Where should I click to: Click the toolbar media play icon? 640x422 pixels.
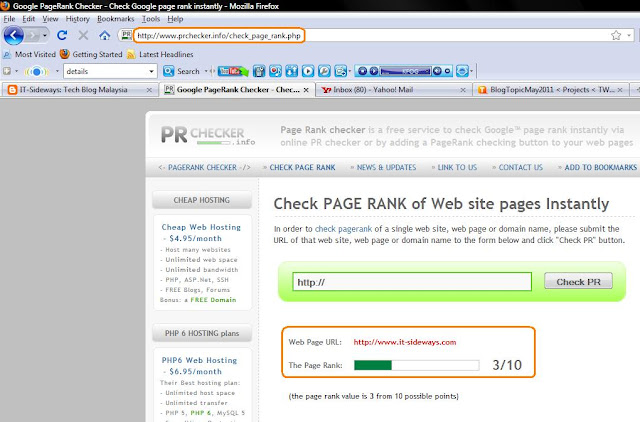[308, 71]
